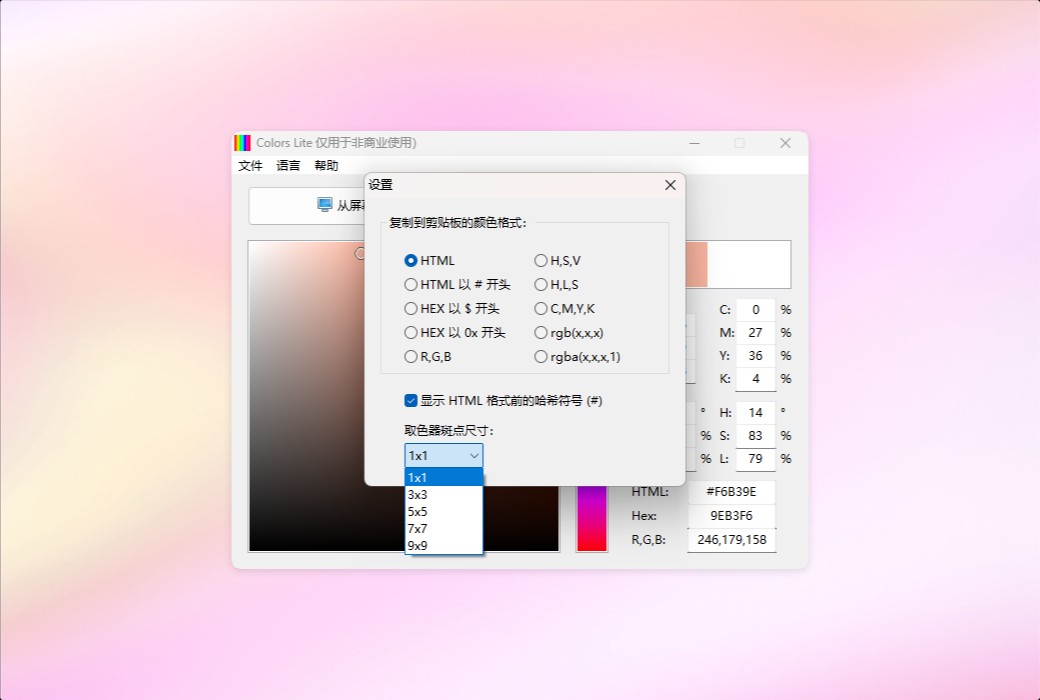The width and height of the screenshot is (1040, 700).
Task: Uncheck 显示 HTML 格式前的哈希符号 option
Action: pos(411,400)
